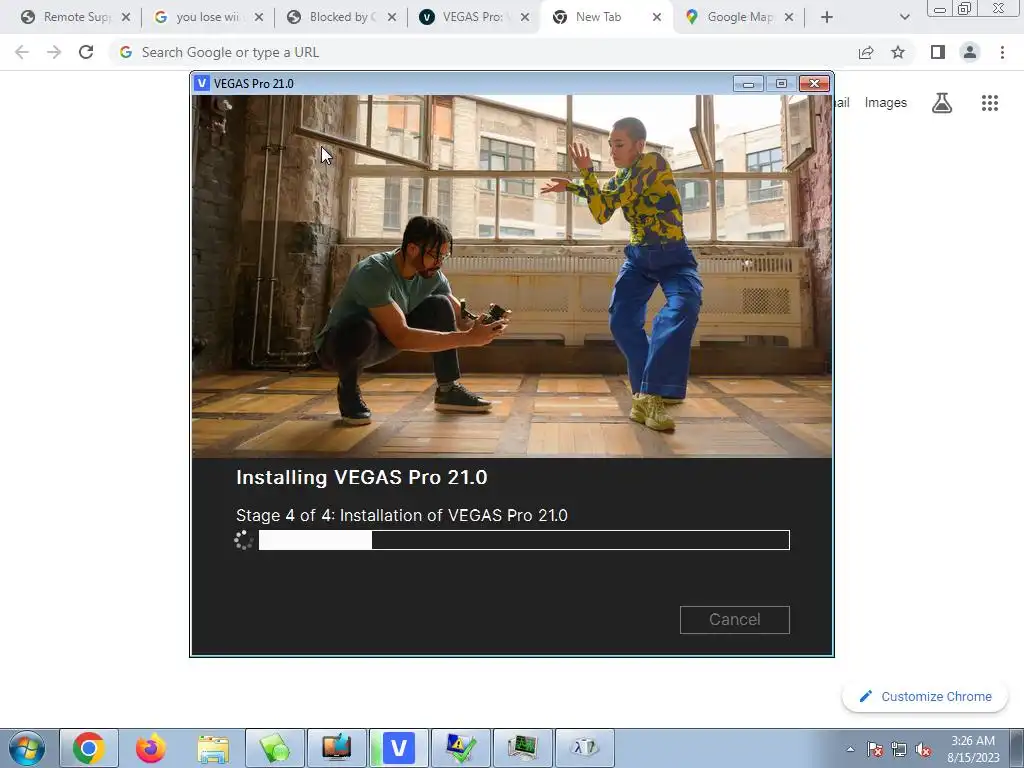Open a new browser tab
Viewport: 1024px width, 768px height.
point(827,18)
